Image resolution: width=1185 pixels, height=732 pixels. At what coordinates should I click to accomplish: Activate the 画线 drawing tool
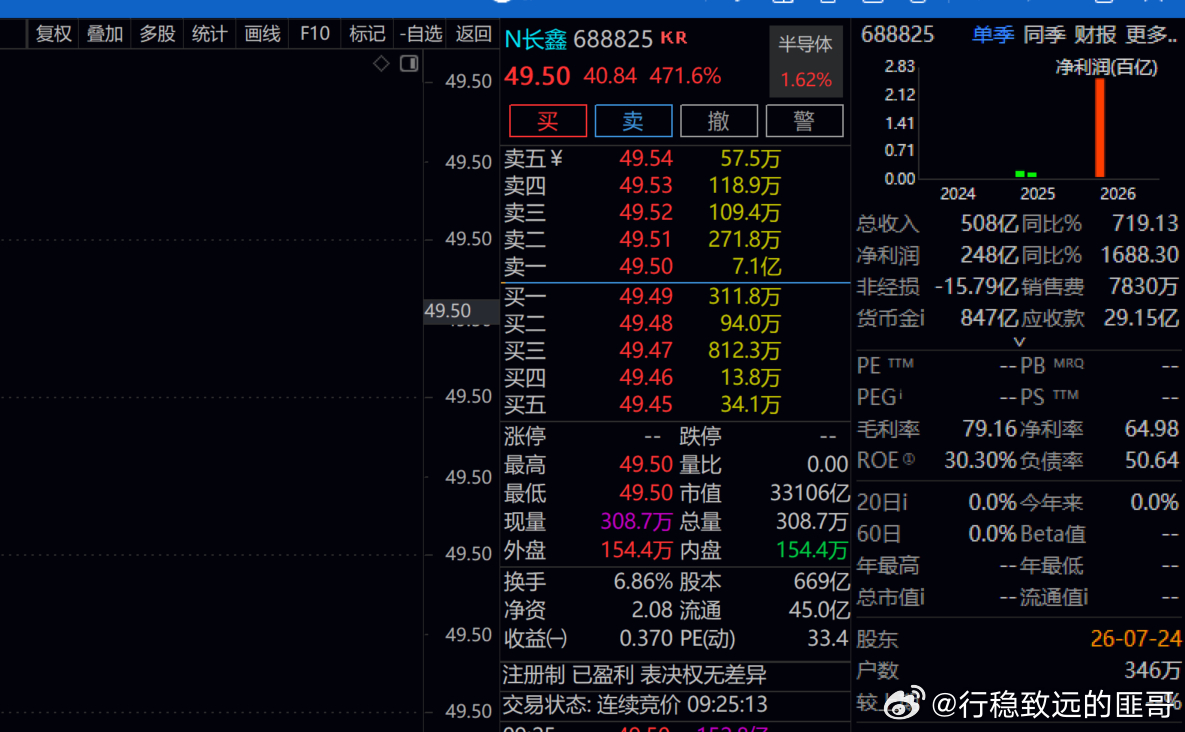(x=262, y=34)
